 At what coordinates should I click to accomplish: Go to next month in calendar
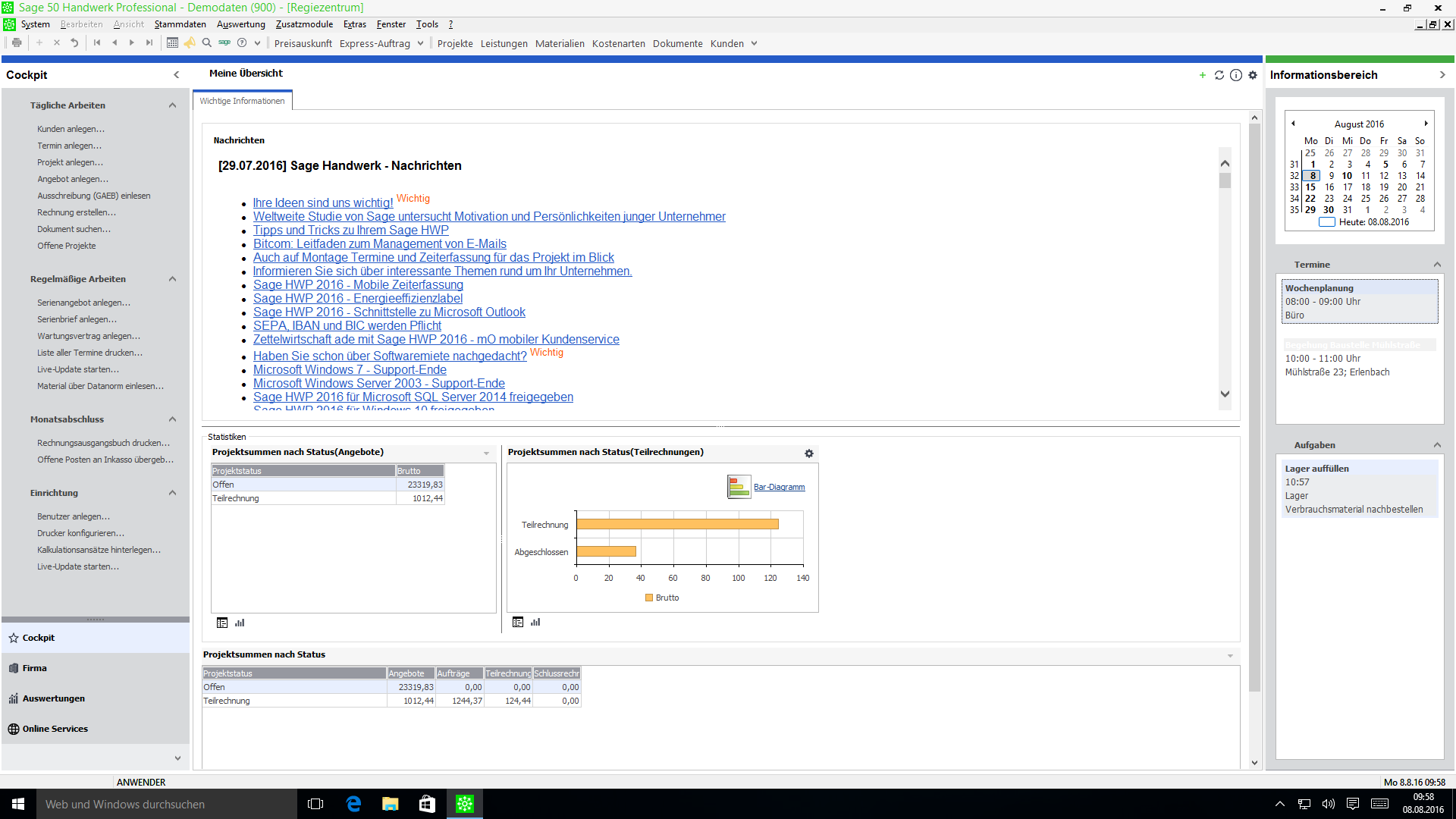pos(1426,124)
